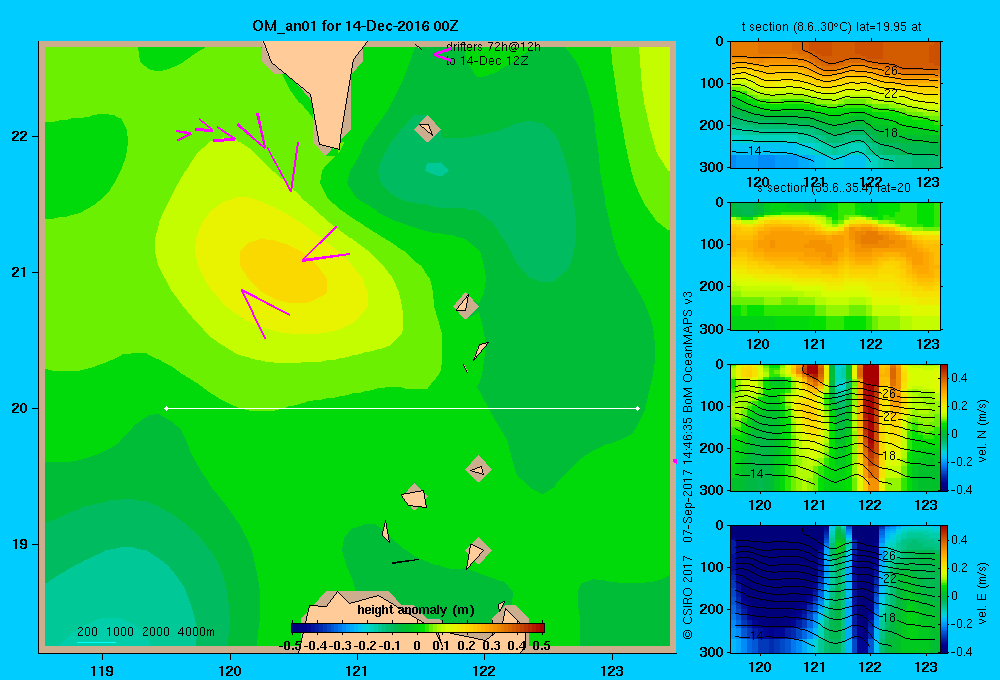The image size is (1000, 680).
Task: Click the magenta drifter arrow beside the drifters legend
Action: point(442,54)
